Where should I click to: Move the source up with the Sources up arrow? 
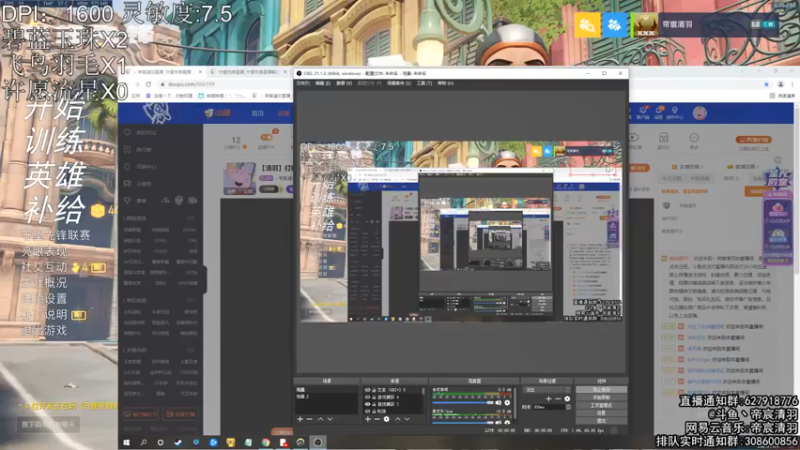click(x=397, y=419)
